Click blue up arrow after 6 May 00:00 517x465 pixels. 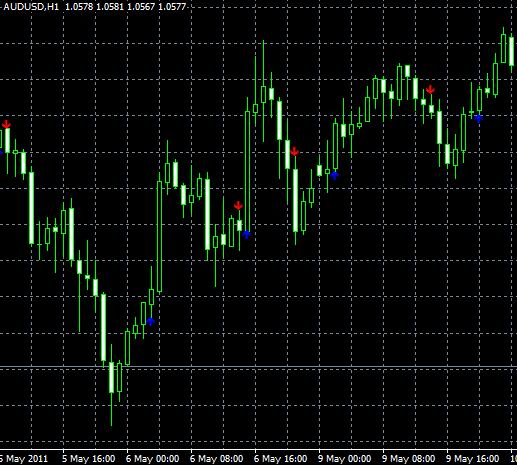(x=151, y=321)
